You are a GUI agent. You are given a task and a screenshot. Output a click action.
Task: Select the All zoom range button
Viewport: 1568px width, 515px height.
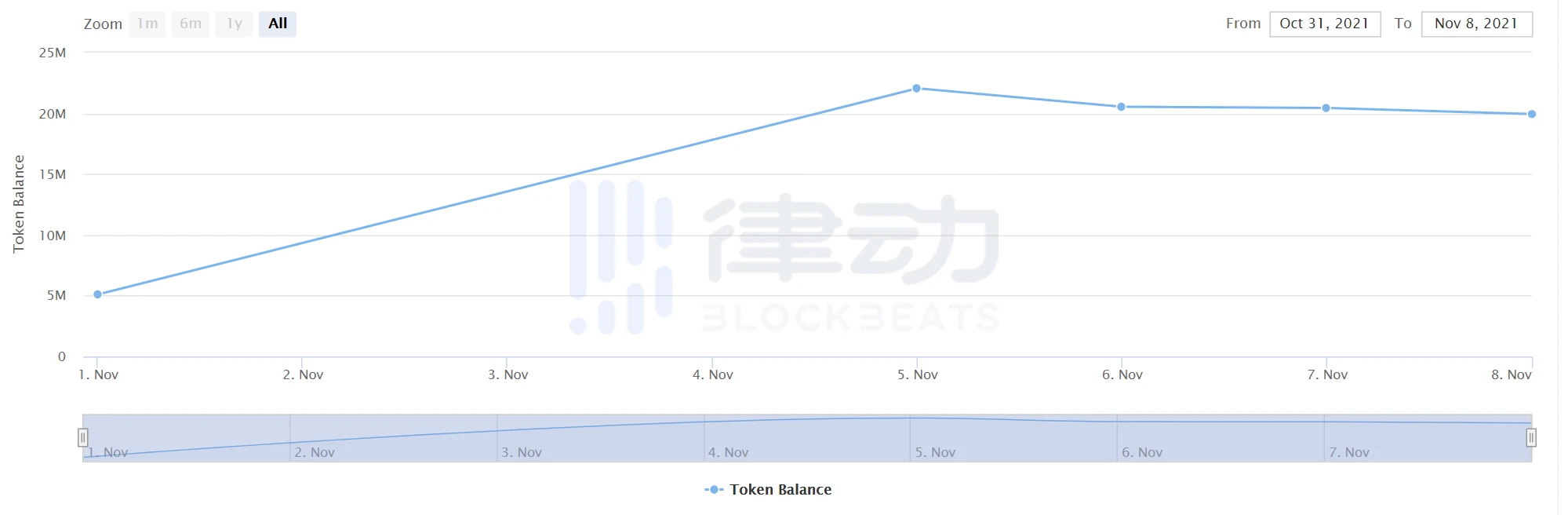click(278, 24)
